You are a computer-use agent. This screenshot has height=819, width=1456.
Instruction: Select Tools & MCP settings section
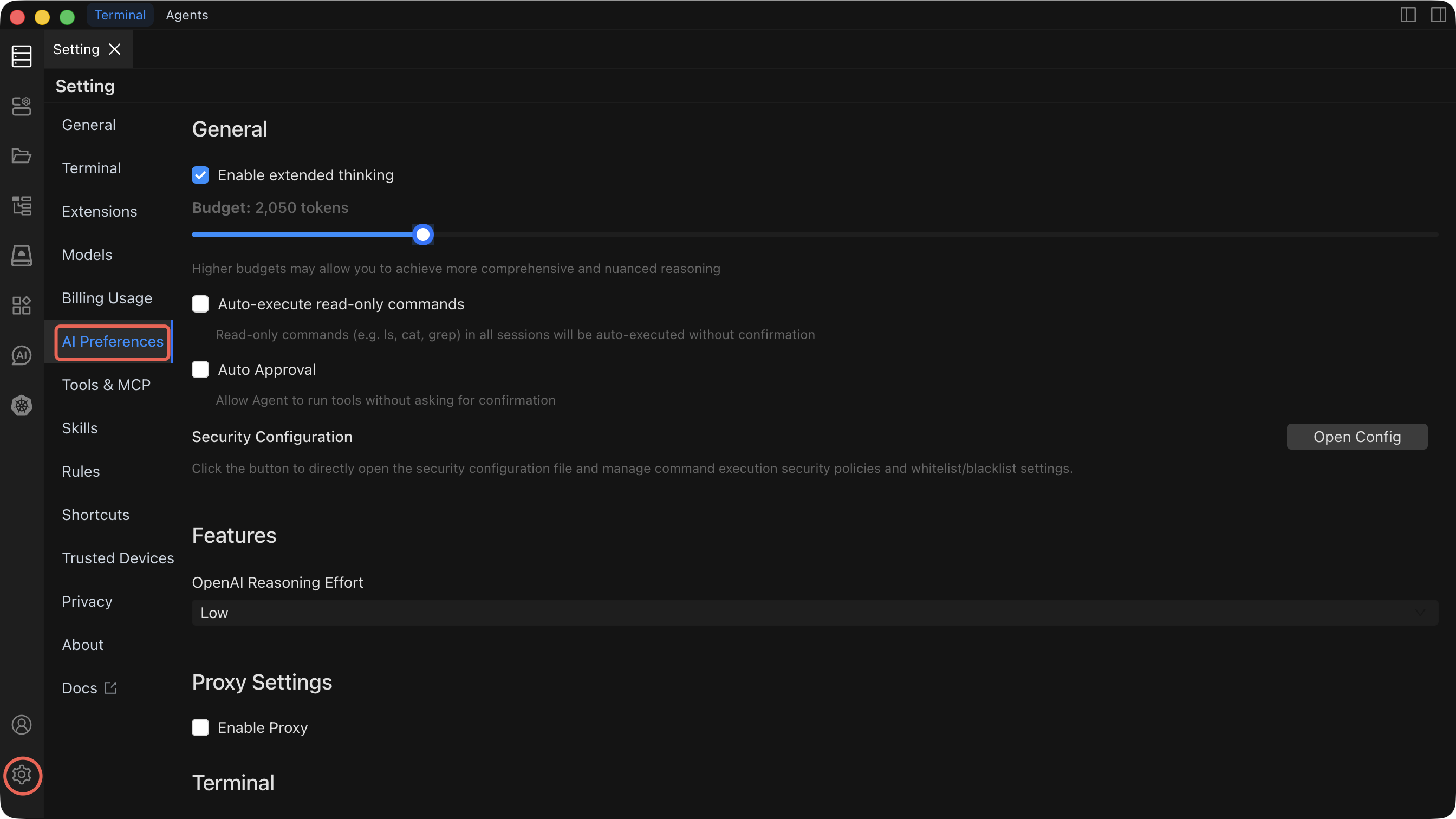pyautogui.click(x=106, y=385)
